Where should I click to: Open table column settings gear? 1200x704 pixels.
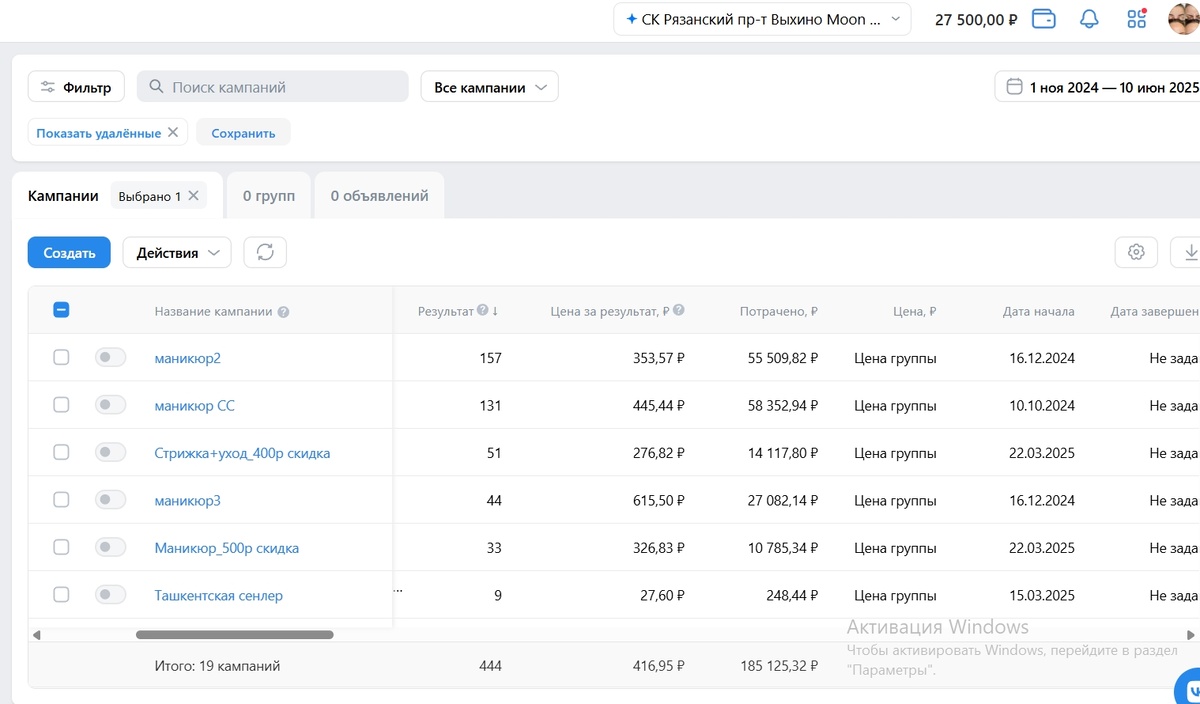[x=1136, y=253]
